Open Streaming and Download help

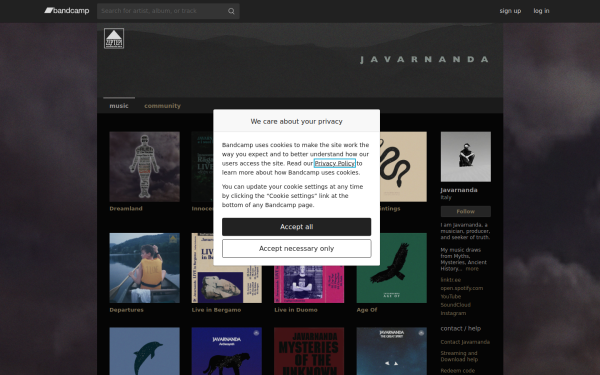tap(459, 356)
